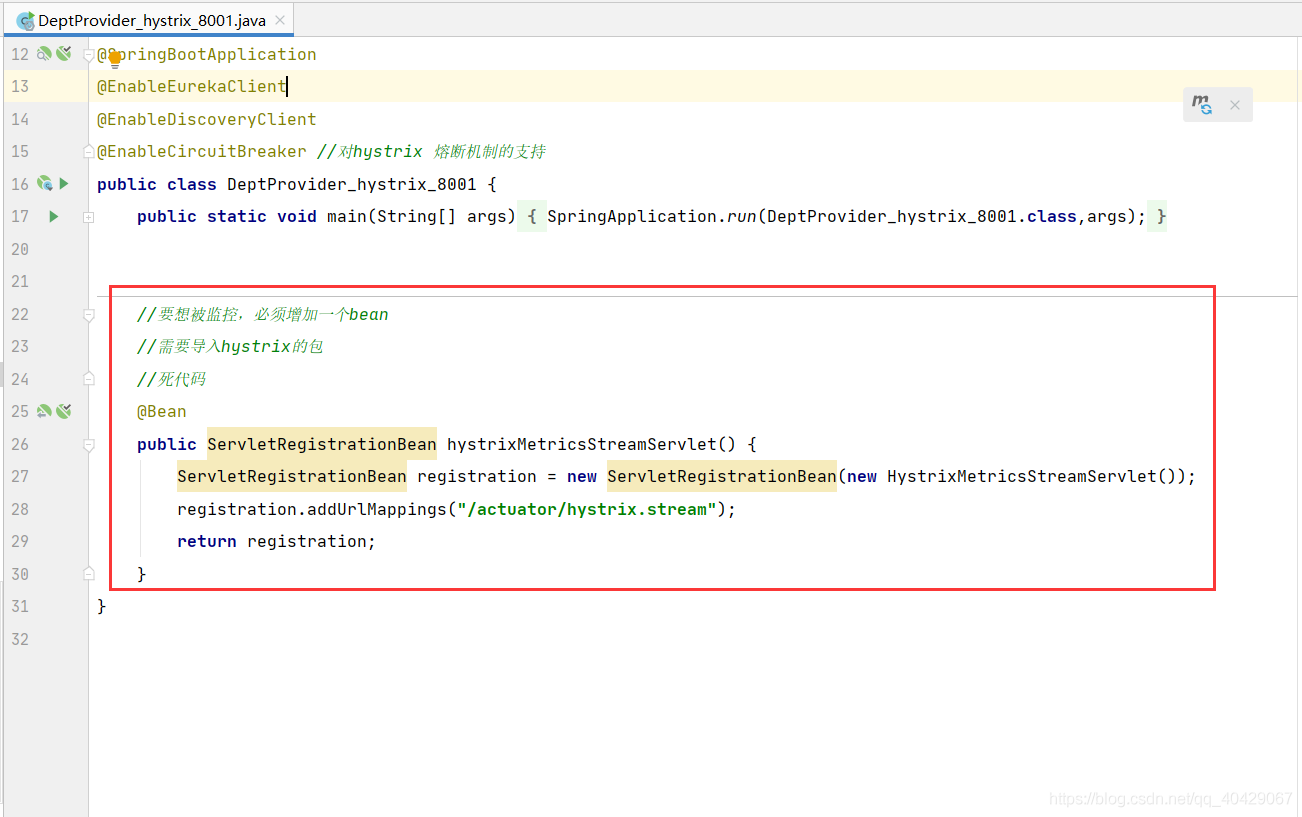This screenshot has width=1302, height=817.
Task: Click the @EnableCircuitBreaker annotation
Action: click(201, 151)
